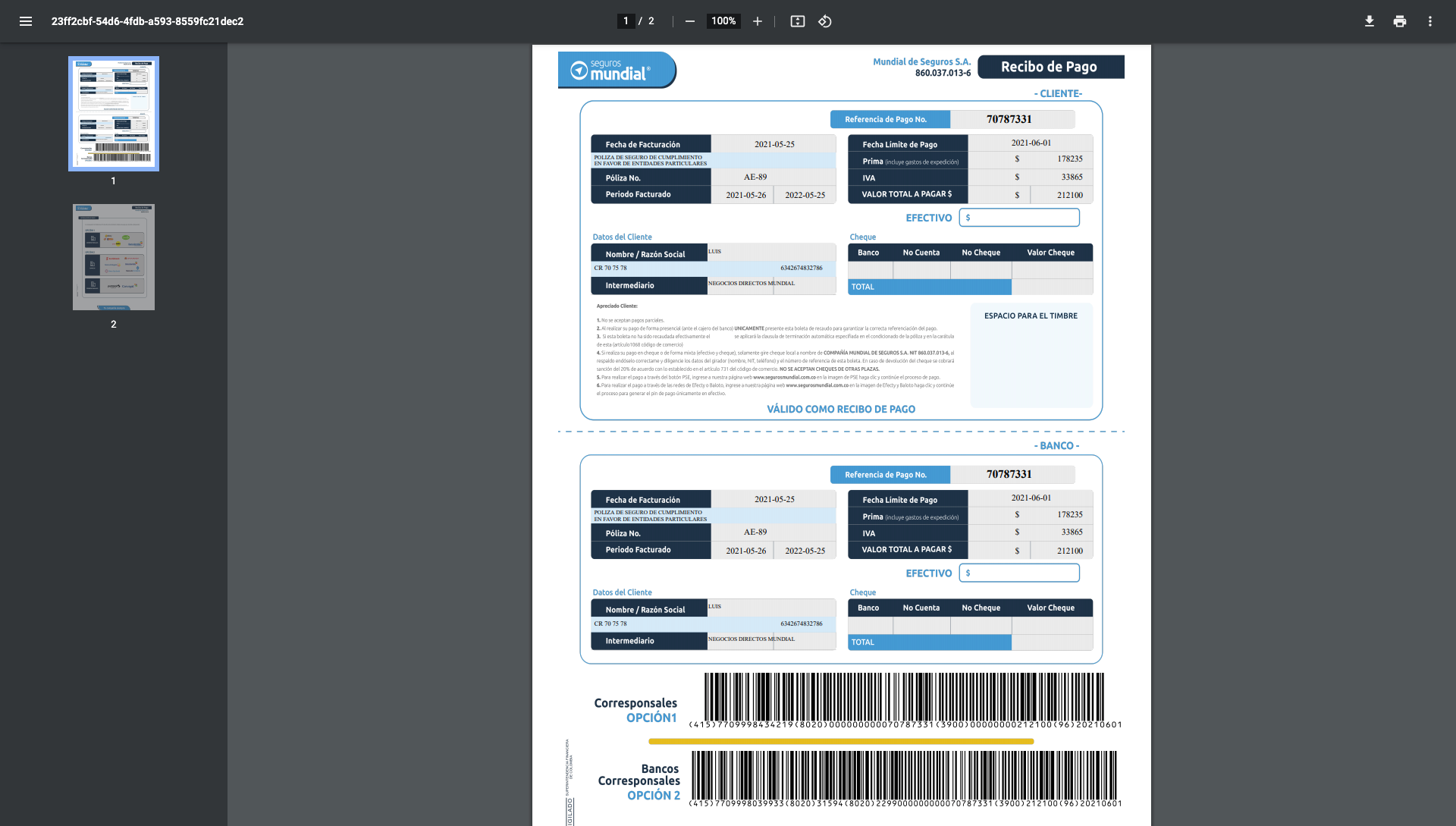Image resolution: width=1456 pixels, height=826 pixels.
Task: Download the PDF file
Action: (x=1369, y=21)
